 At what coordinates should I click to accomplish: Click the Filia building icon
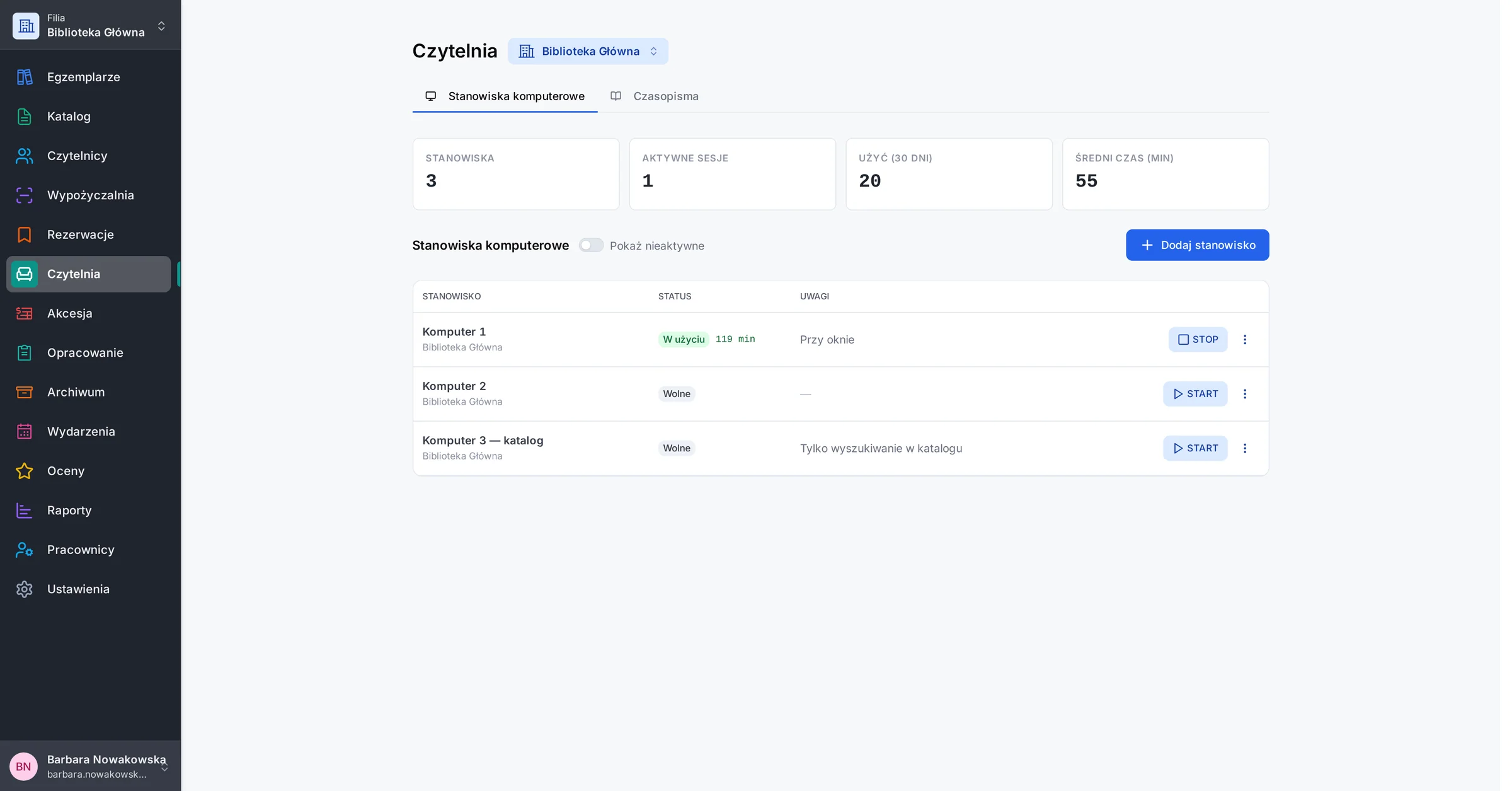pos(26,26)
